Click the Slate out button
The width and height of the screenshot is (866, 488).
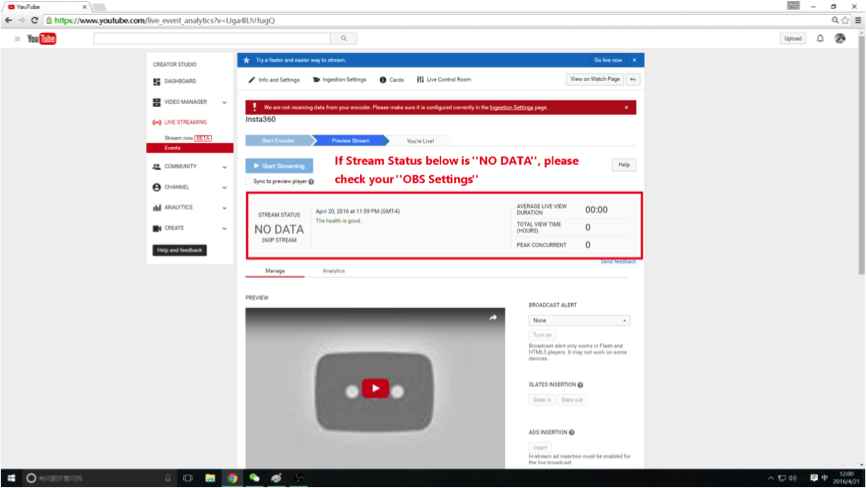(572, 400)
